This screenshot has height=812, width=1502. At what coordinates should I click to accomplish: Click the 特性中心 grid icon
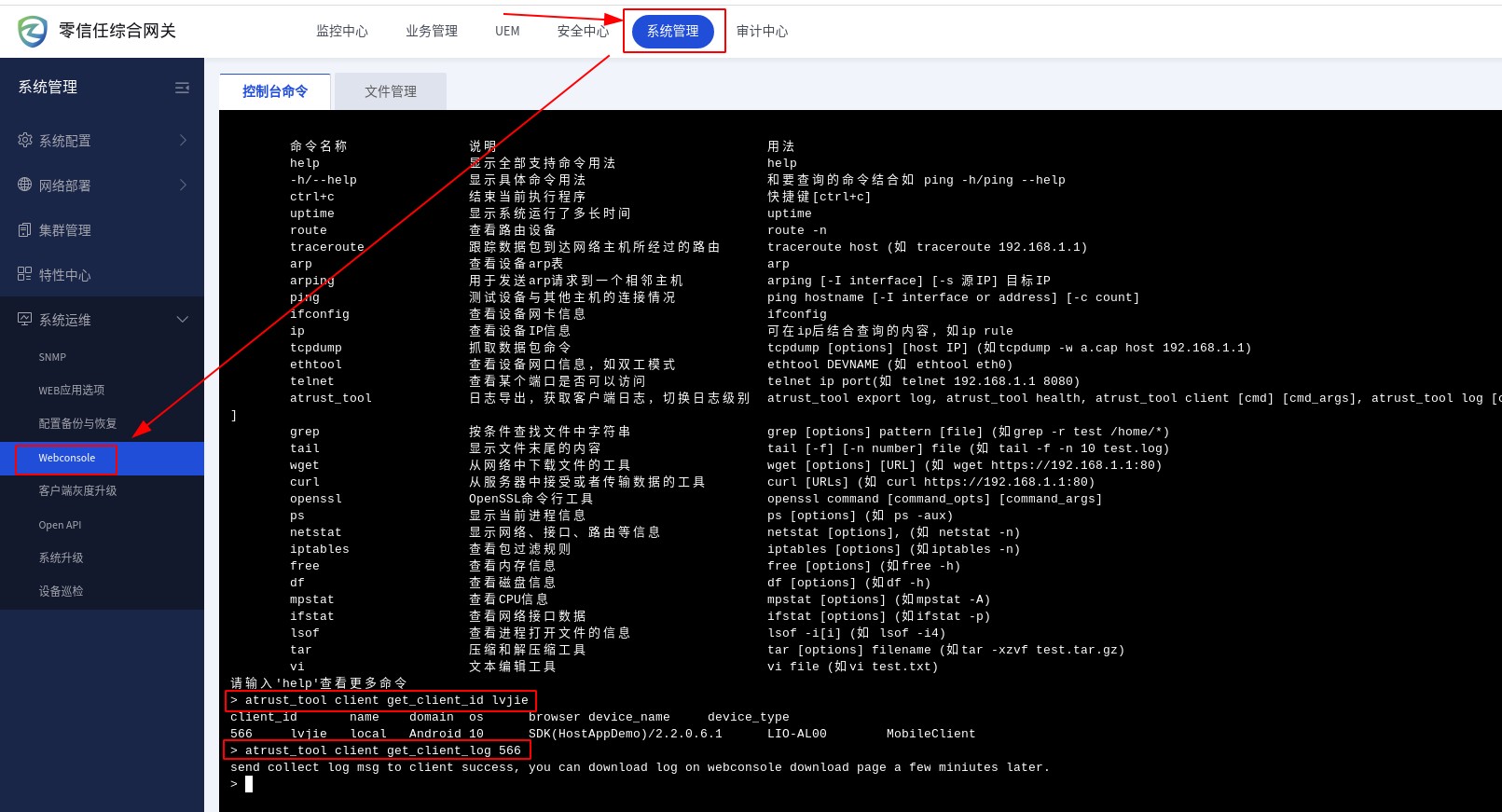point(25,274)
